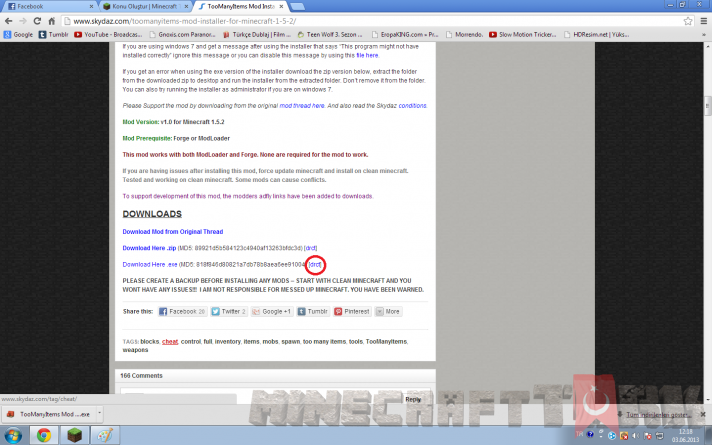The image size is (712, 445).
Task: Select the TooManyItems Mod Insta tab
Action: (241, 6)
